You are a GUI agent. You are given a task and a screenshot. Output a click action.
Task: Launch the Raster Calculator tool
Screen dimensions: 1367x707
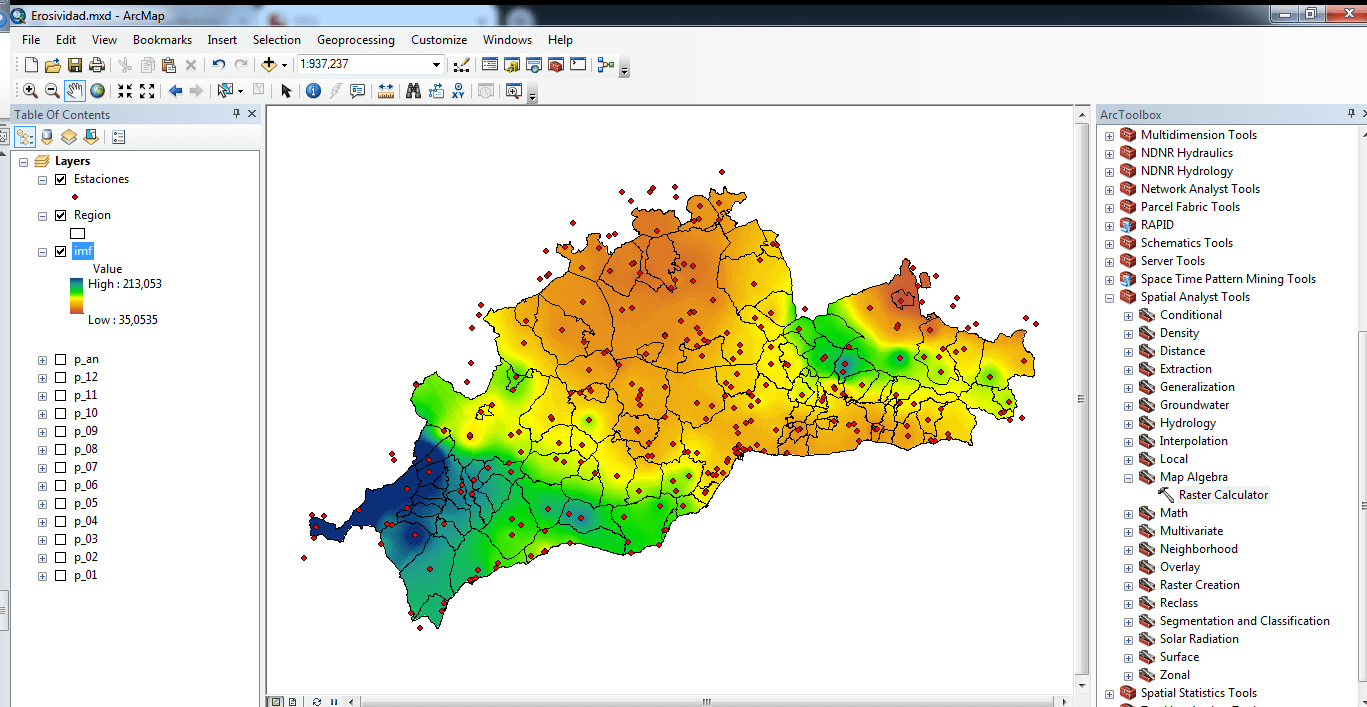(x=1222, y=495)
